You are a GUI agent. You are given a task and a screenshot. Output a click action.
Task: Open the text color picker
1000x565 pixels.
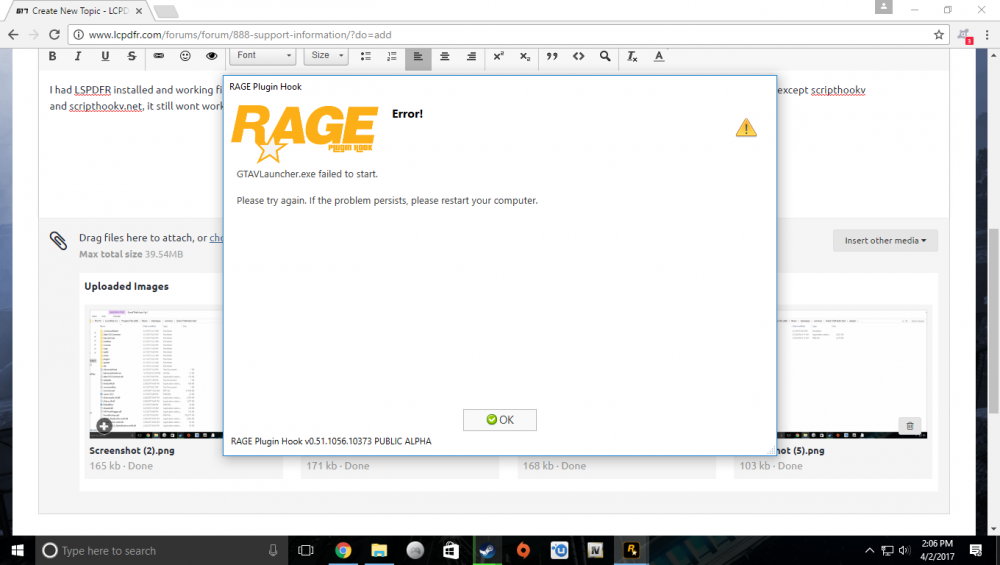[x=659, y=56]
